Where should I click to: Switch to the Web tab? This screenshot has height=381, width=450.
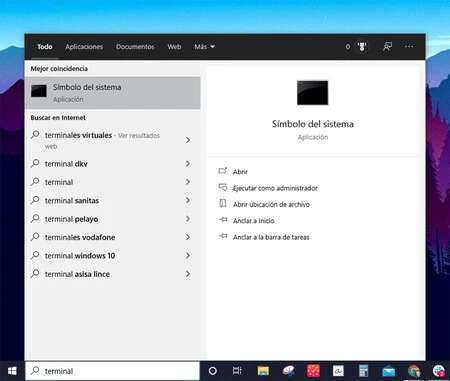(174, 47)
